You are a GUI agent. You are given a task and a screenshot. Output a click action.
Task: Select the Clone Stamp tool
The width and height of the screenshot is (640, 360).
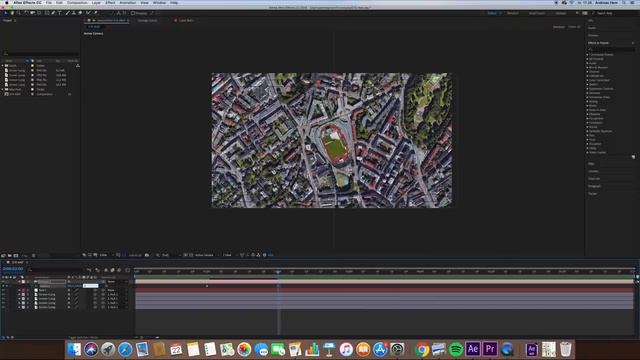(74, 13)
